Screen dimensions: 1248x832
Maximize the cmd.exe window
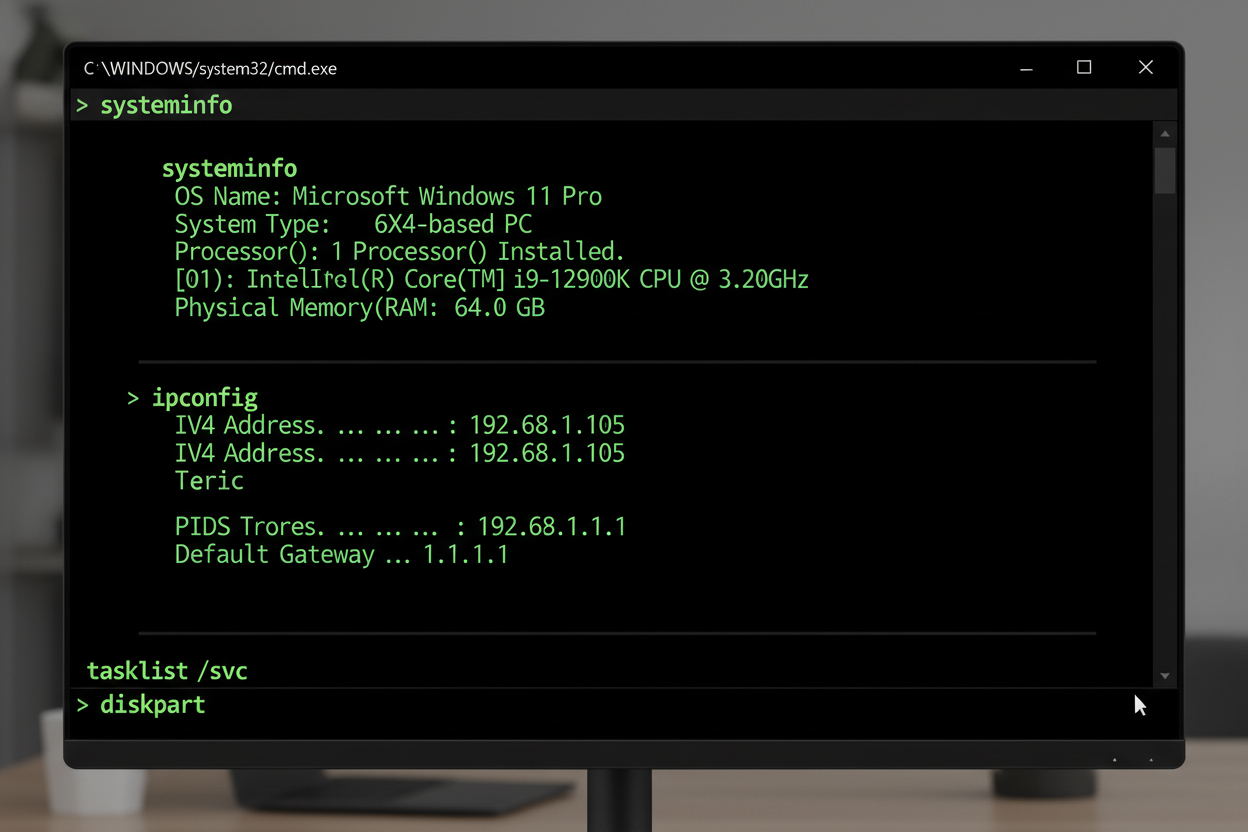click(x=1084, y=67)
